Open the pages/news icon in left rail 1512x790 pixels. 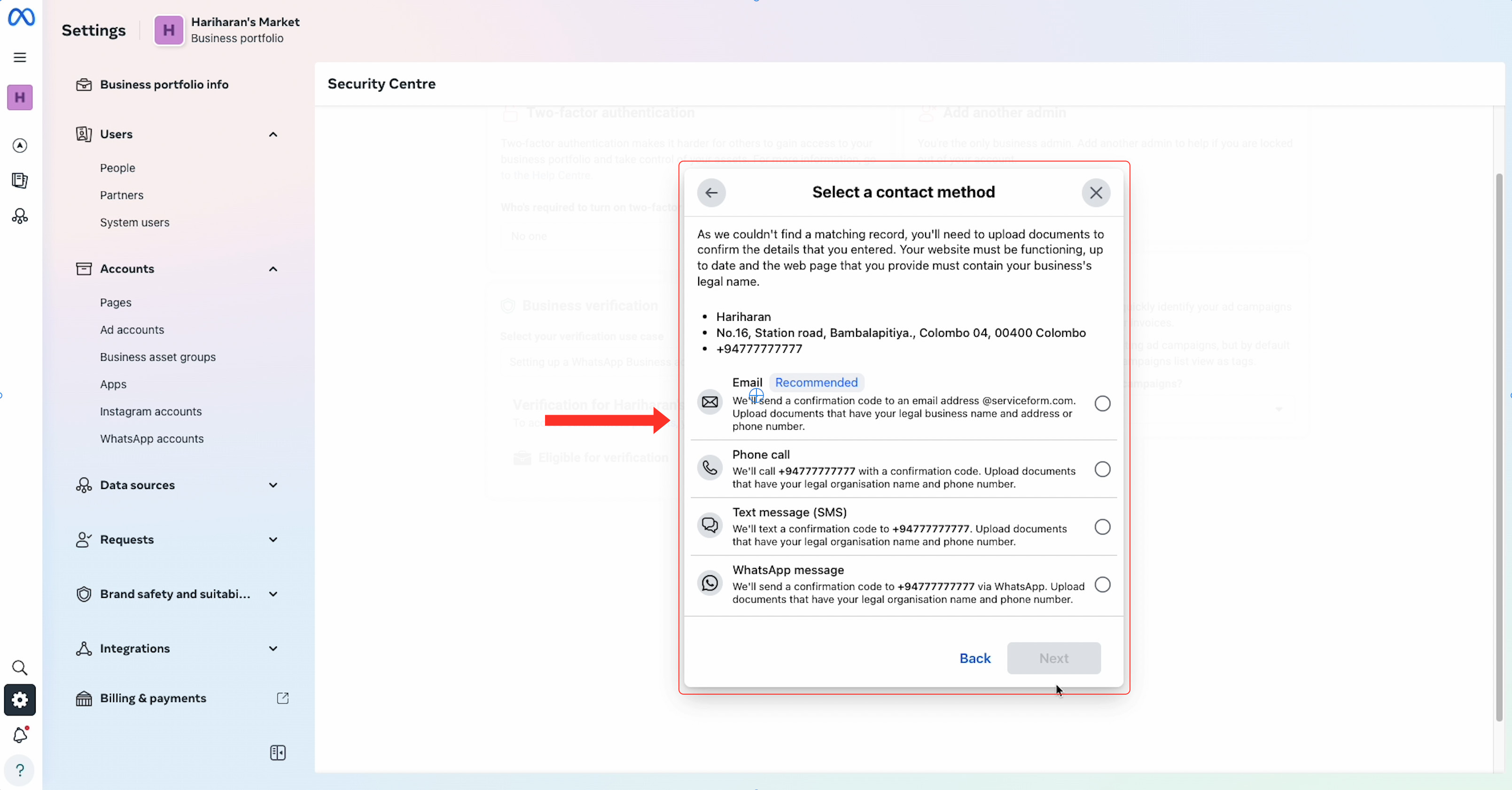click(20, 181)
